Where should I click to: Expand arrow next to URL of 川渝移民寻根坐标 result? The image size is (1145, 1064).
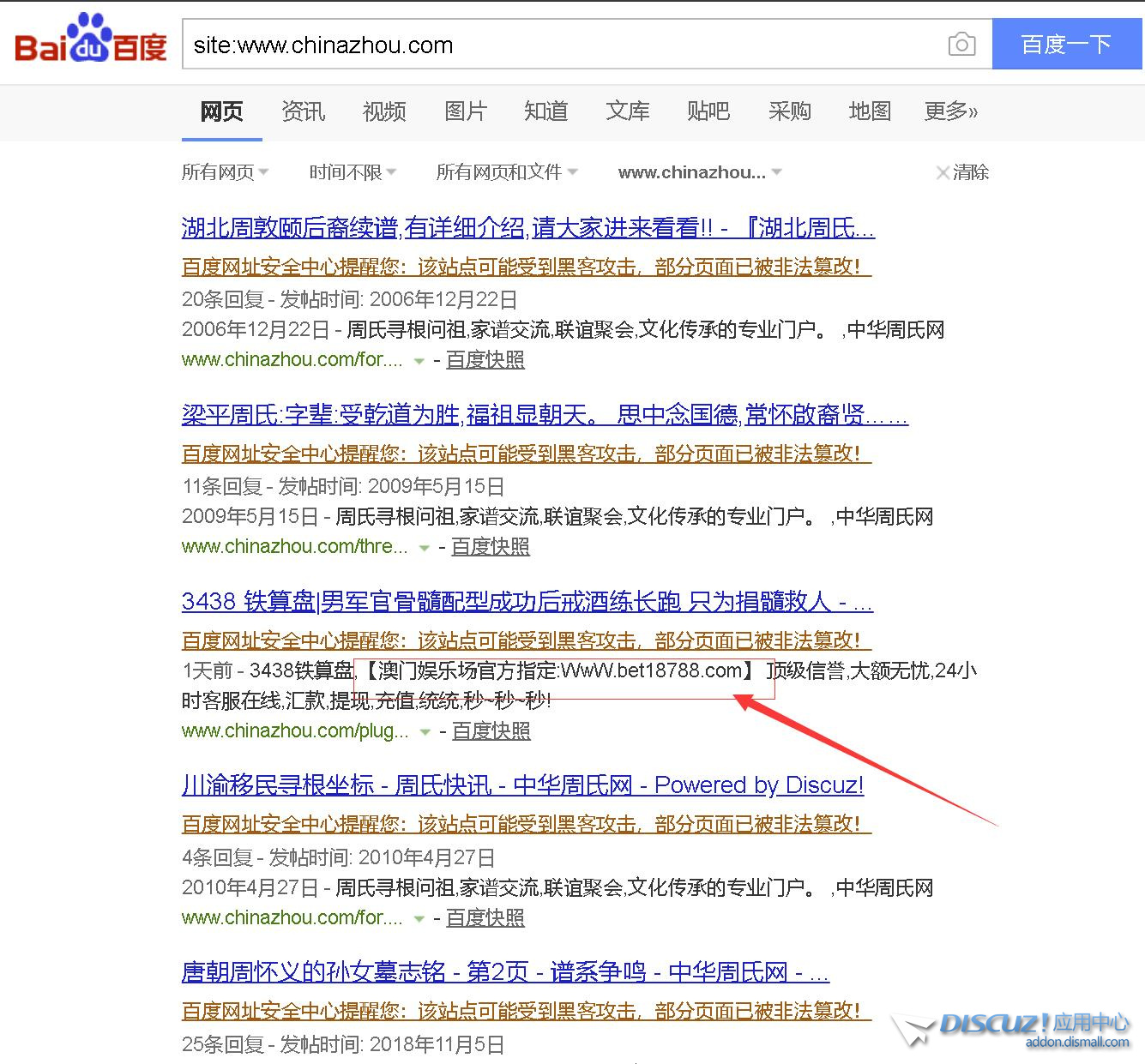[419, 919]
